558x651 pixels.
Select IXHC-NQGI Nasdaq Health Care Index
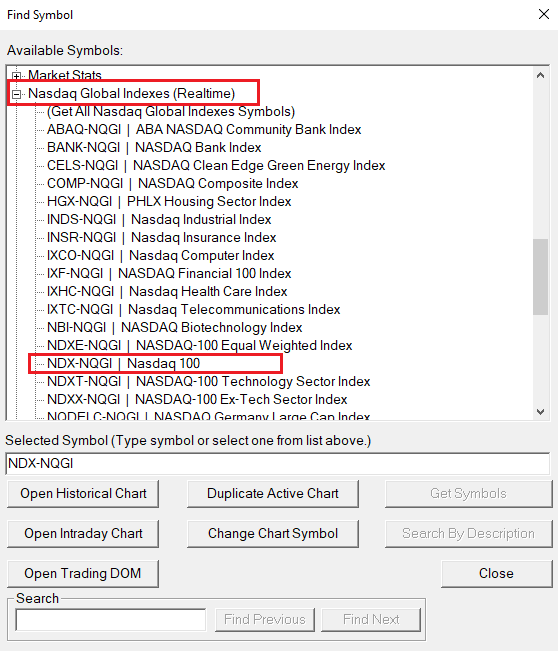(167, 291)
